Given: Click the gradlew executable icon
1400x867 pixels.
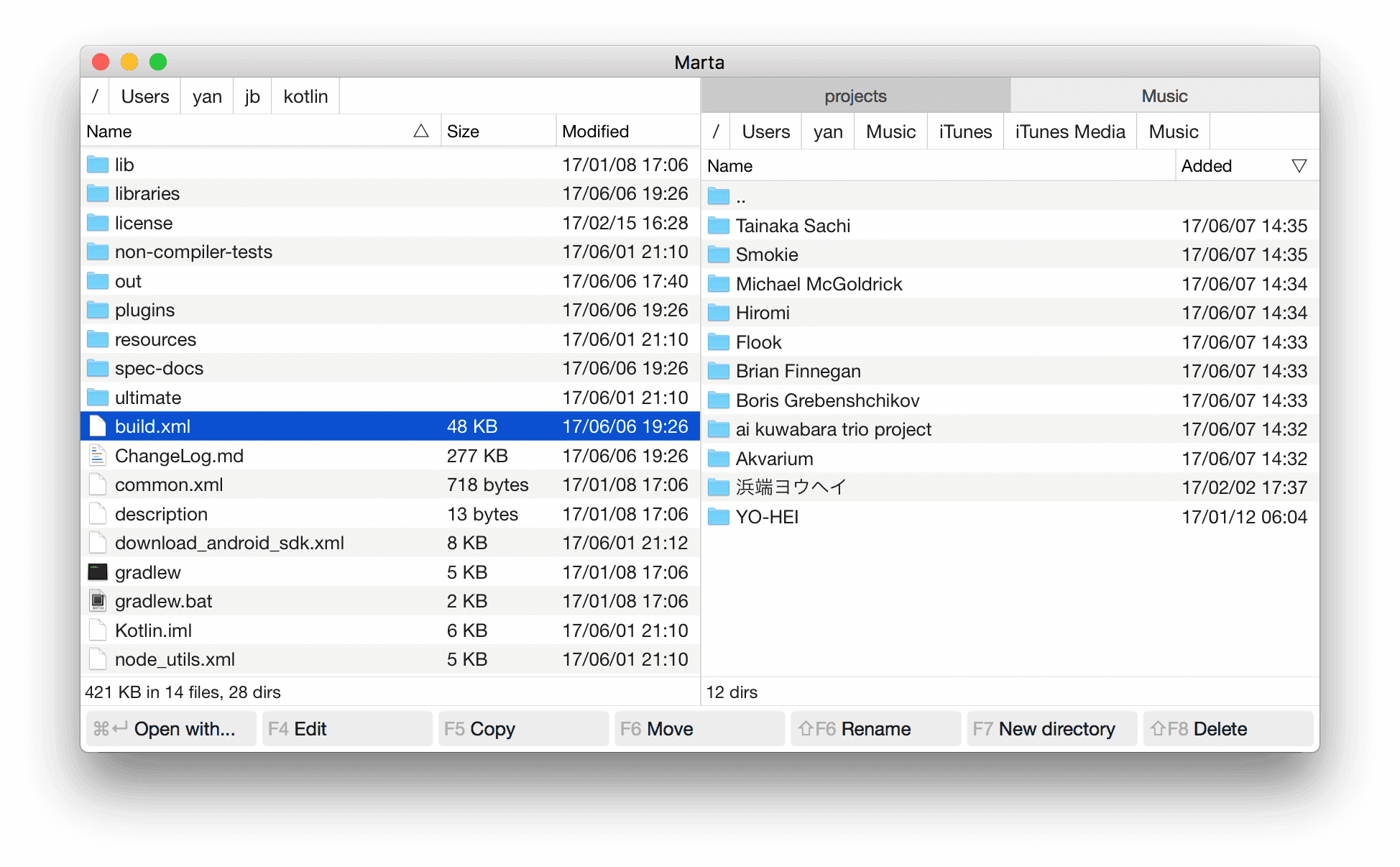Looking at the screenshot, I should pyautogui.click(x=98, y=572).
